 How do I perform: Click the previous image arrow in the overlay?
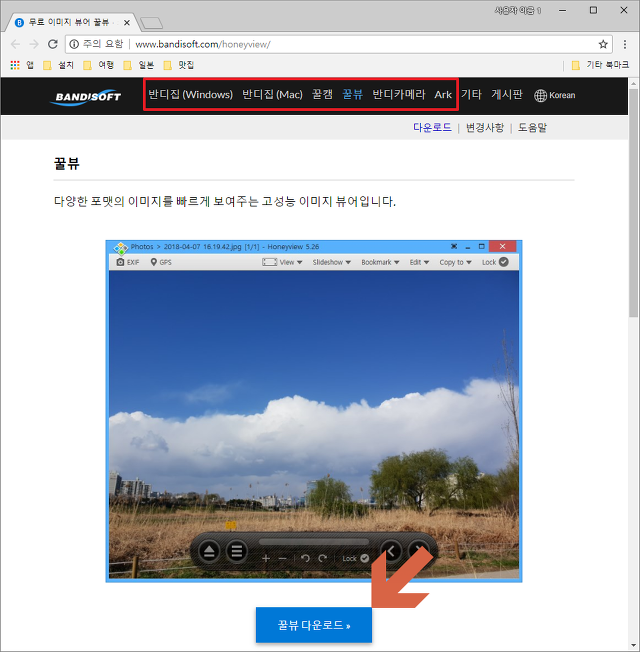tap(391, 551)
